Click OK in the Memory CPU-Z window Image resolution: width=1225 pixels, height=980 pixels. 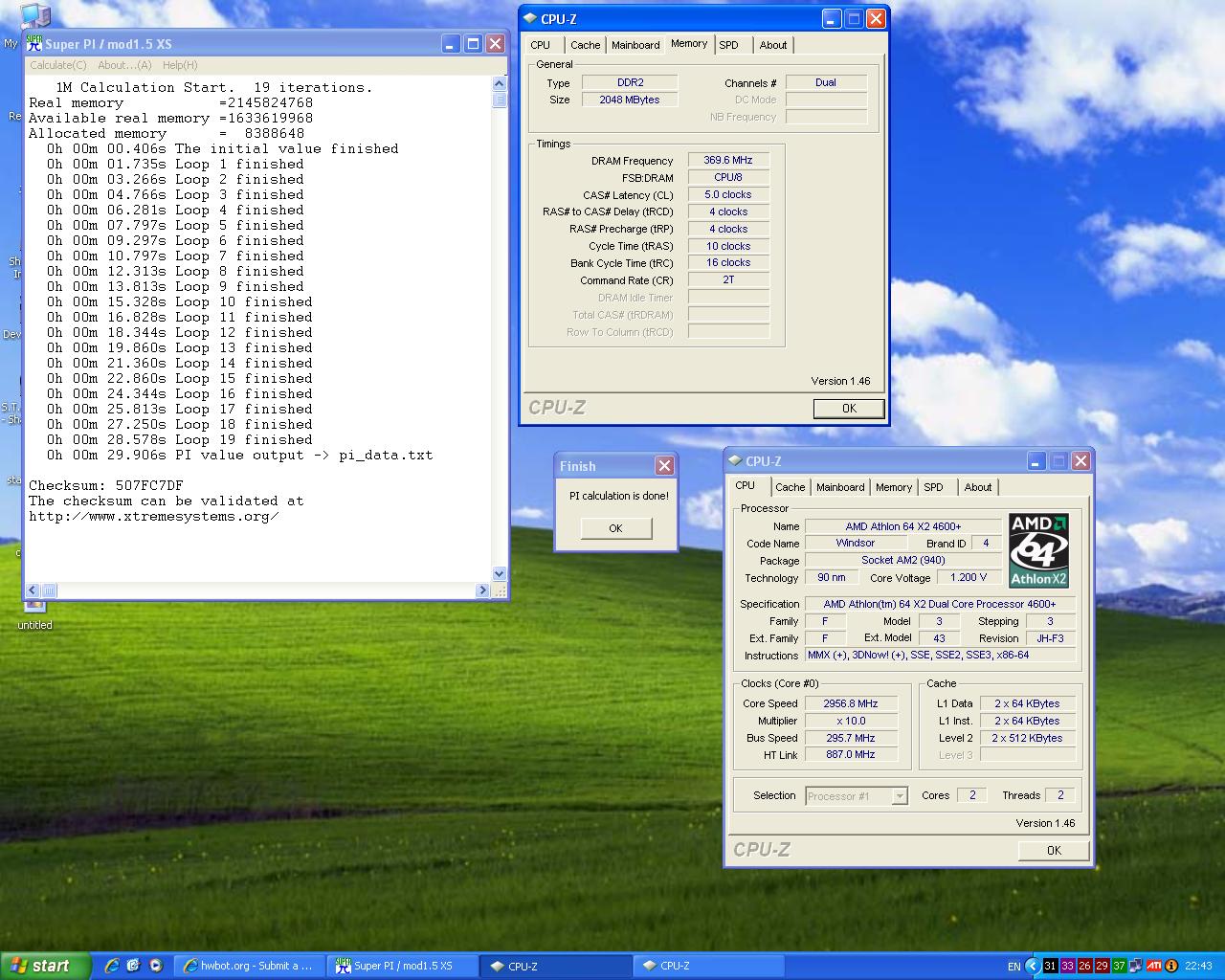click(x=849, y=409)
